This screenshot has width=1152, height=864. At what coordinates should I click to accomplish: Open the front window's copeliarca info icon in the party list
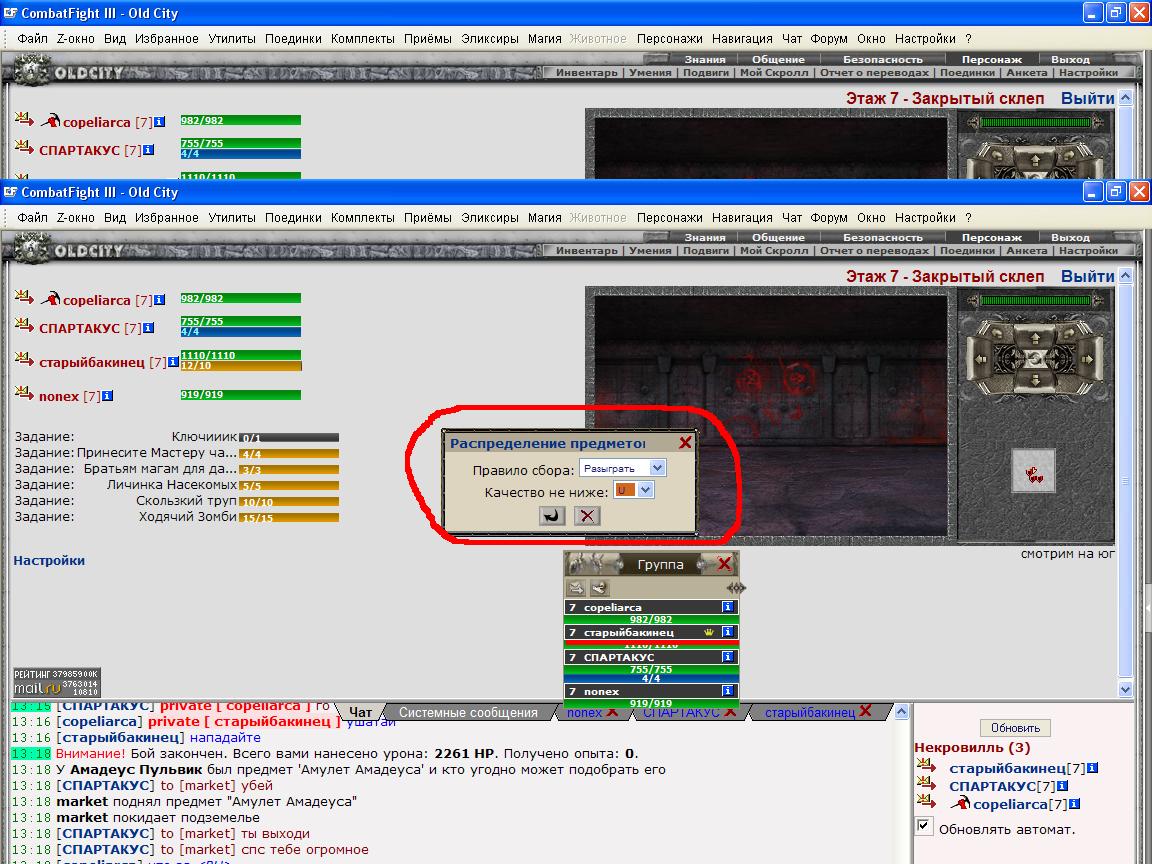pyautogui.click(x=159, y=300)
